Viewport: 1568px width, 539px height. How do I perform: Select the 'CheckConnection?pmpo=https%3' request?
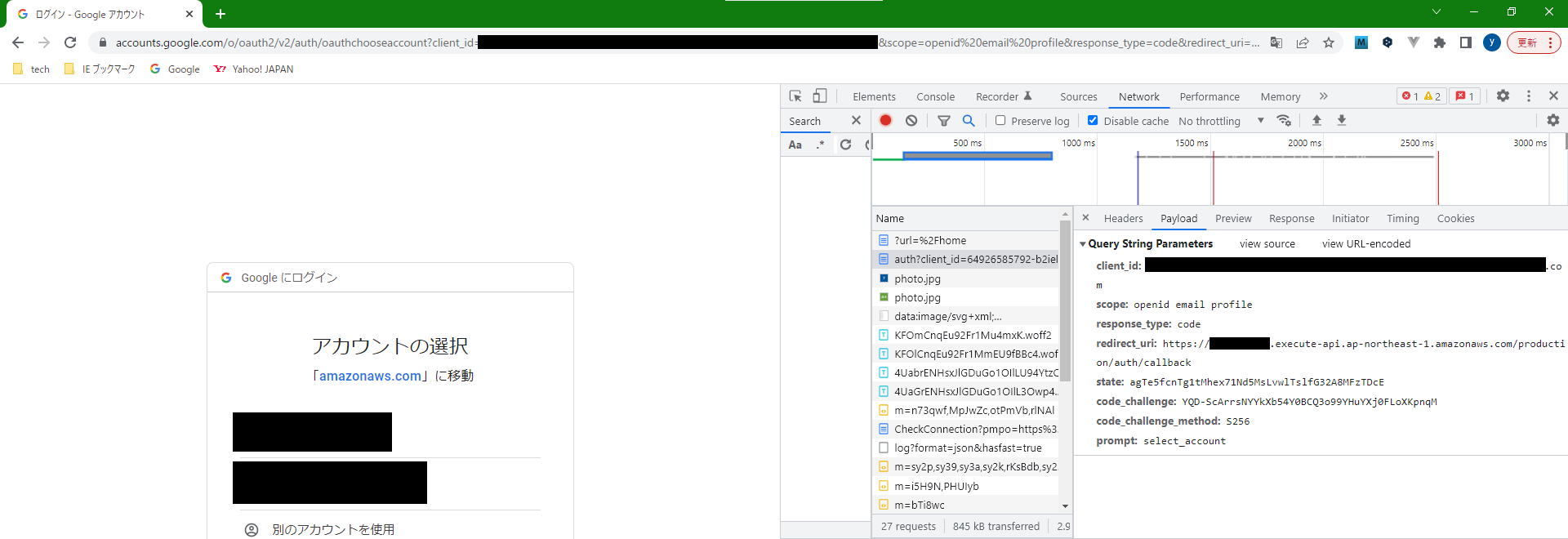(x=965, y=429)
